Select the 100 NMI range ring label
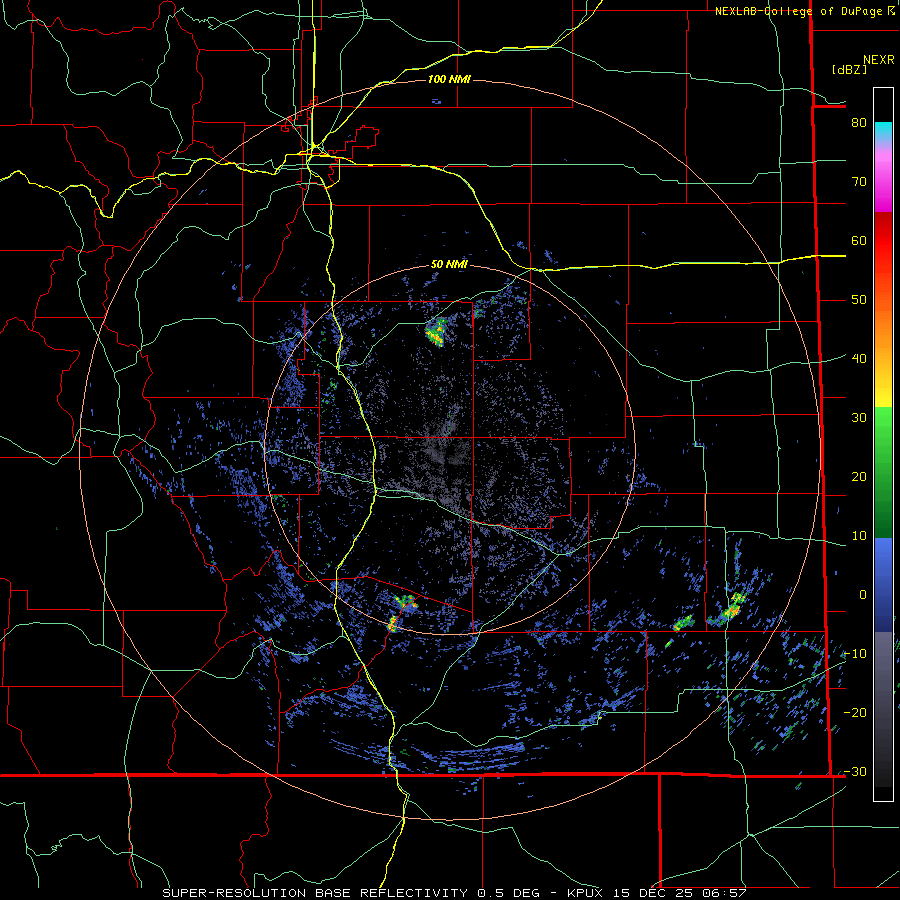 click(x=449, y=79)
